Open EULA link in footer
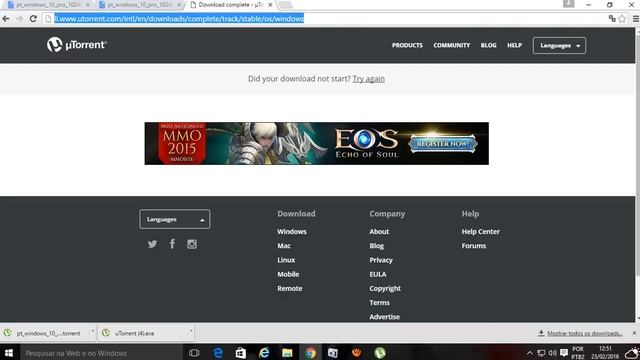The height and width of the screenshot is (360, 640). coord(378,274)
